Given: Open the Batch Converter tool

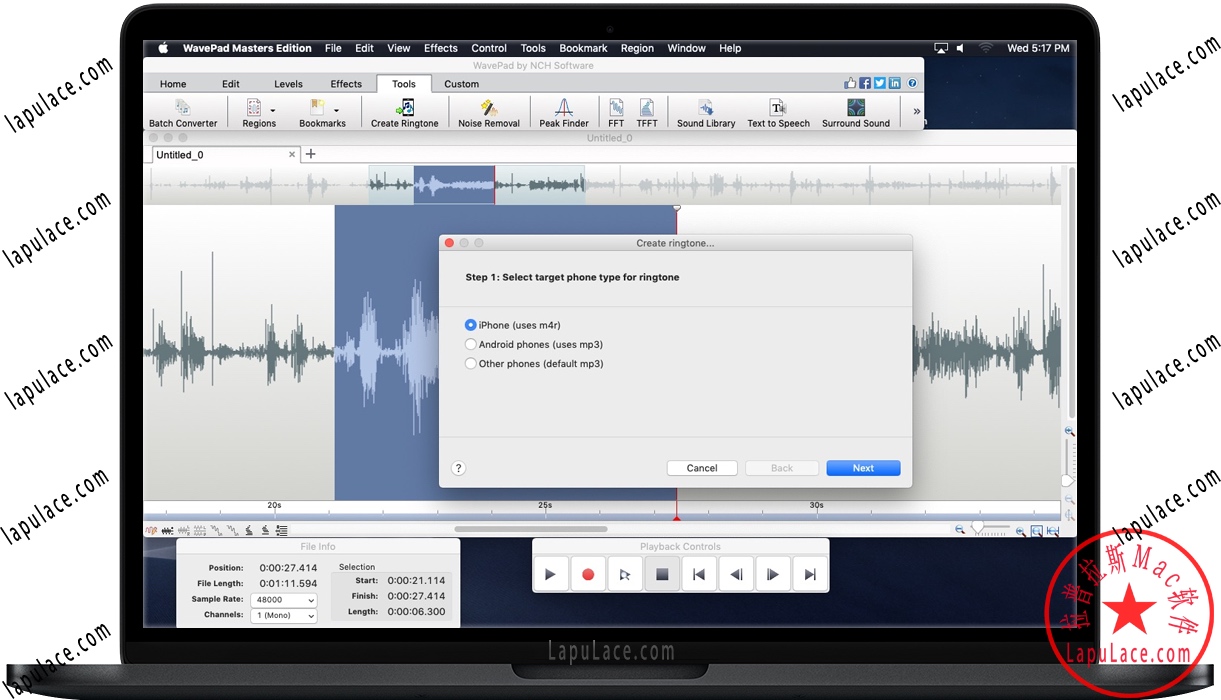Looking at the screenshot, I should (183, 112).
